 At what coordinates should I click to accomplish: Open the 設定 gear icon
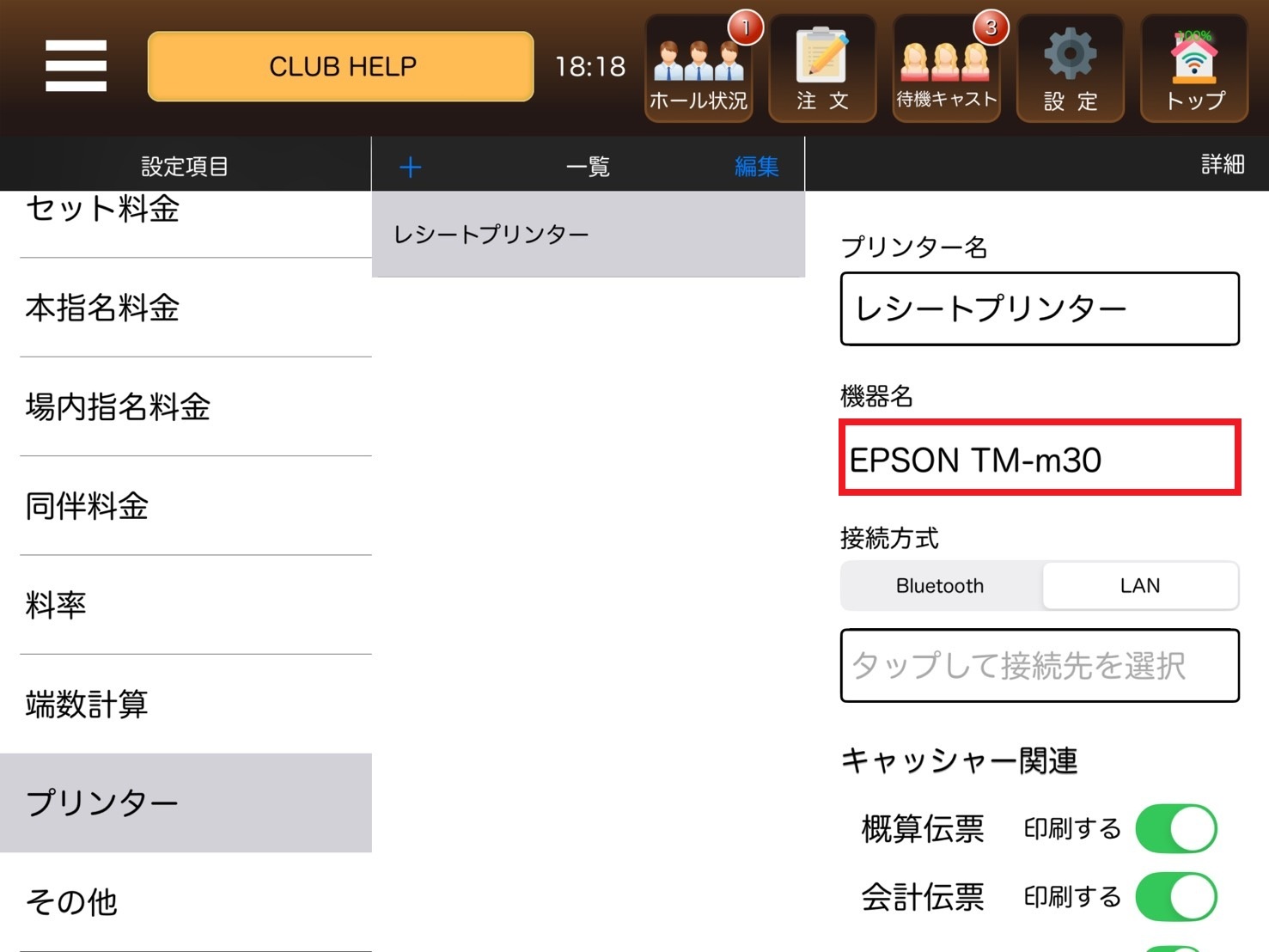pos(1071,68)
